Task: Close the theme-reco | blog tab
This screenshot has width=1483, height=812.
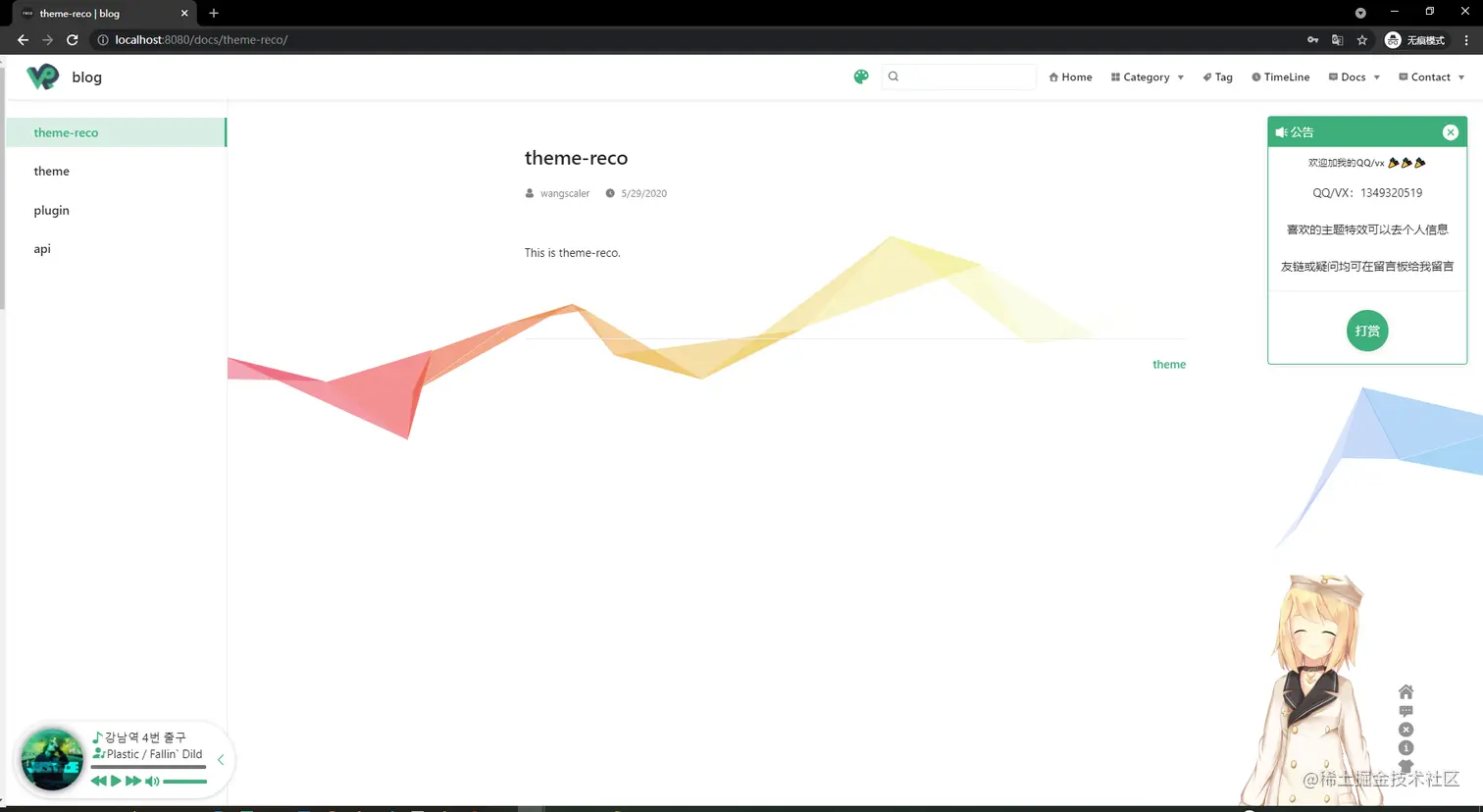Action: [x=184, y=13]
